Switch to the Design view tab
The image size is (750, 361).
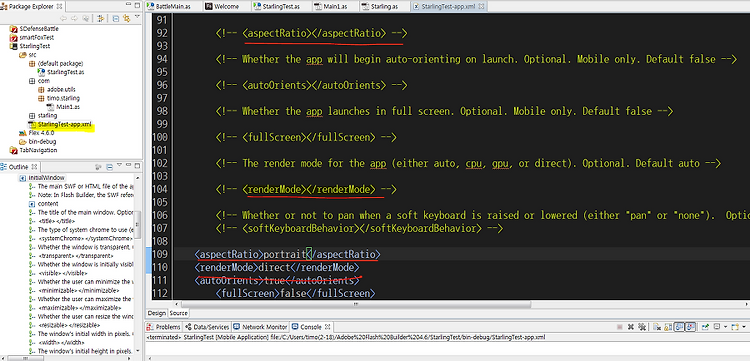point(156,313)
